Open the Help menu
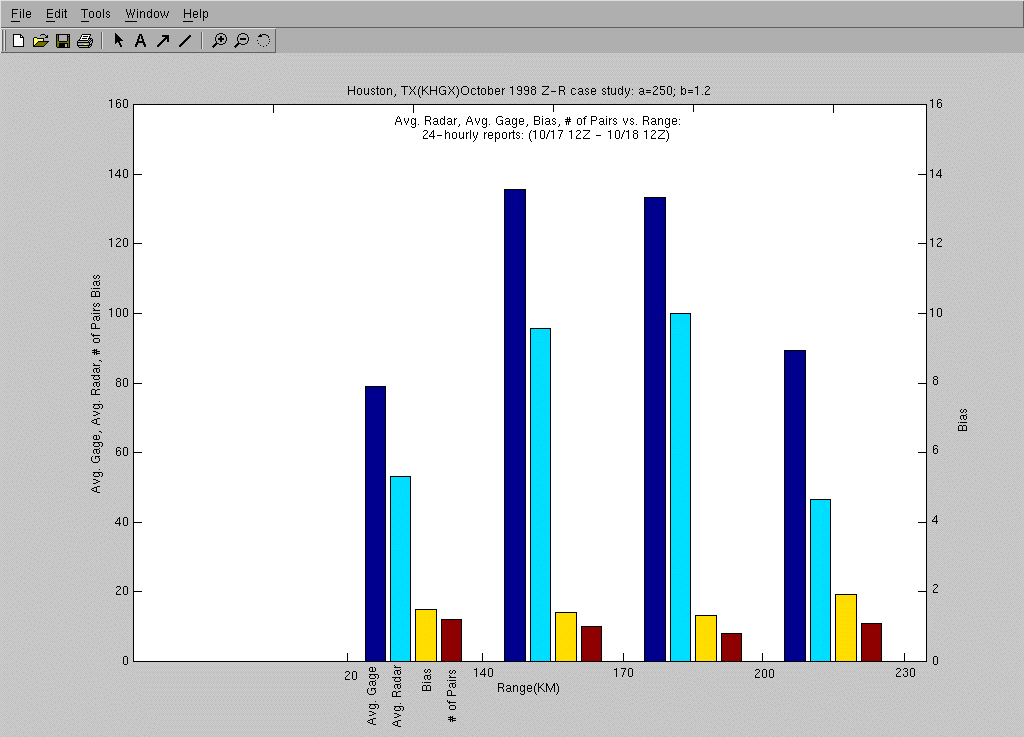Viewport: 1024px width, 737px height. point(195,14)
